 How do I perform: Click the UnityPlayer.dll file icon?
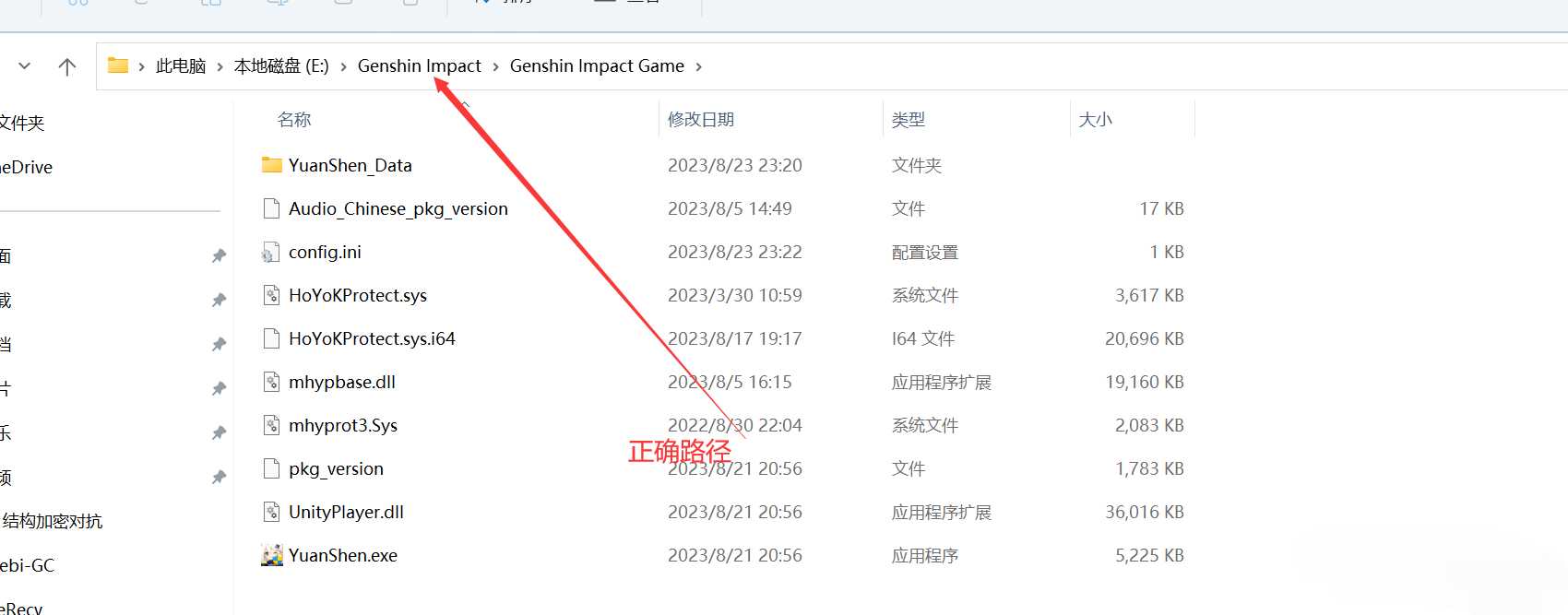click(x=271, y=512)
